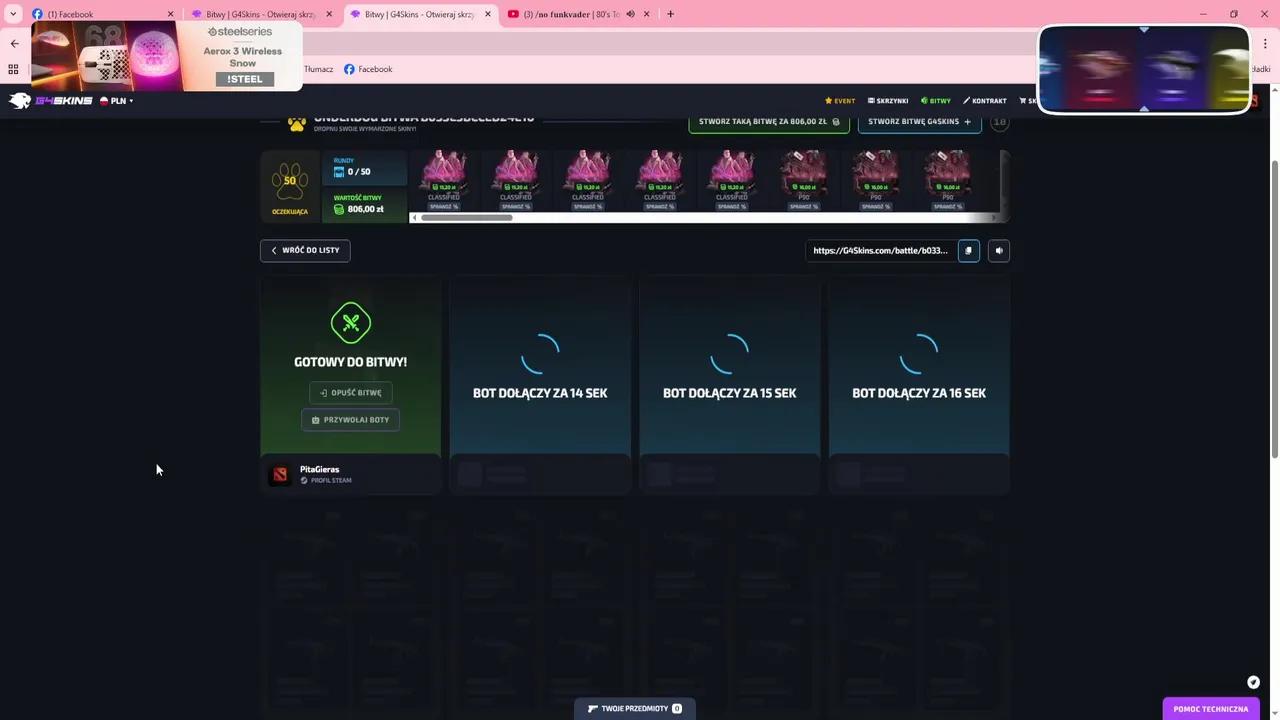Click Wróć do listy button

(305, 250)
